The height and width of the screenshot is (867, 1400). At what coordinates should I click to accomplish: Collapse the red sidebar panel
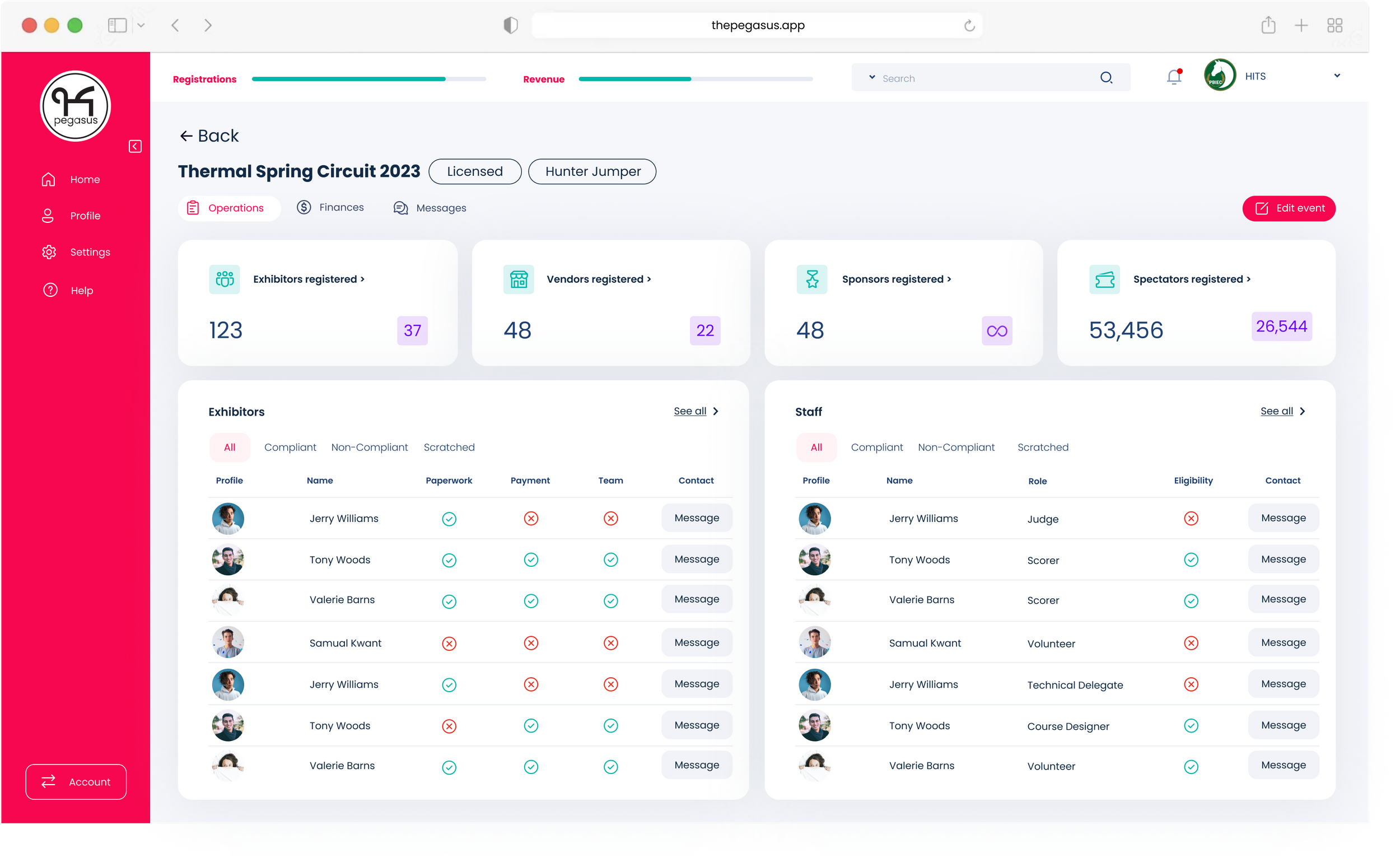point(136,146)
